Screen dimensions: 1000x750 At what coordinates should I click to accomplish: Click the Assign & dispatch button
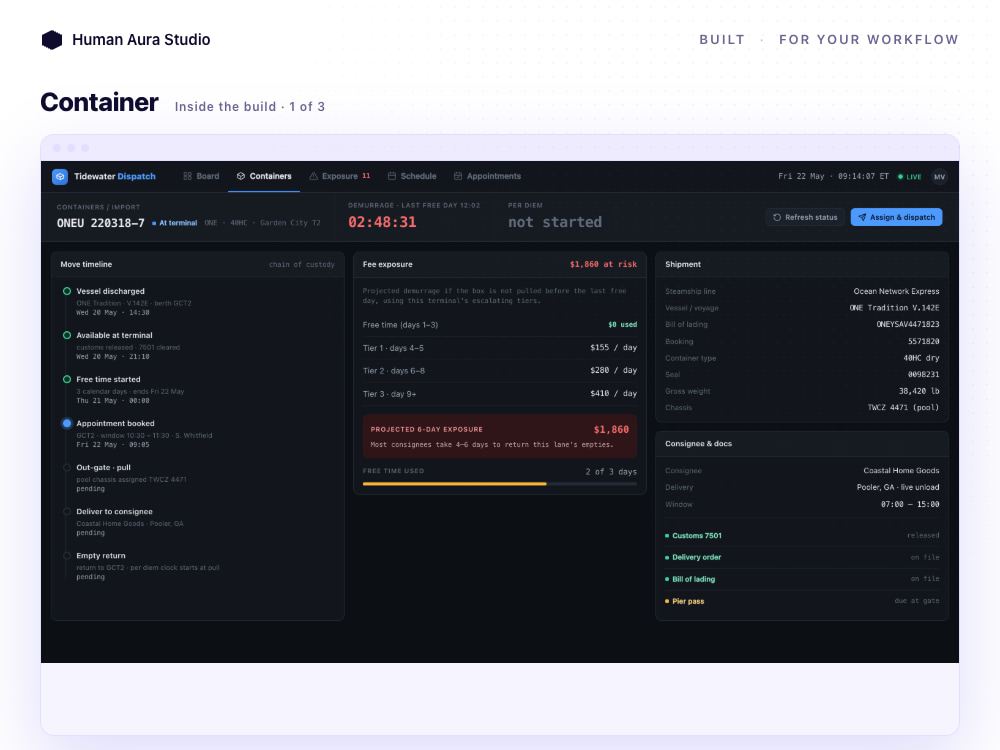pos(896,217)
